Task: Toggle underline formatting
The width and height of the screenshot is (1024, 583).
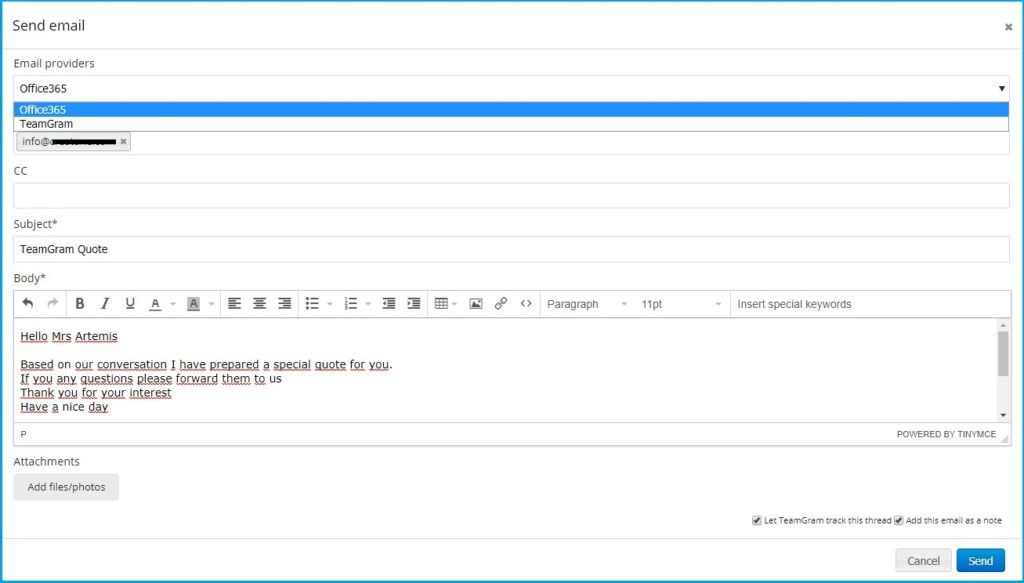Action: pyautogui.click(x=130, y=304)
